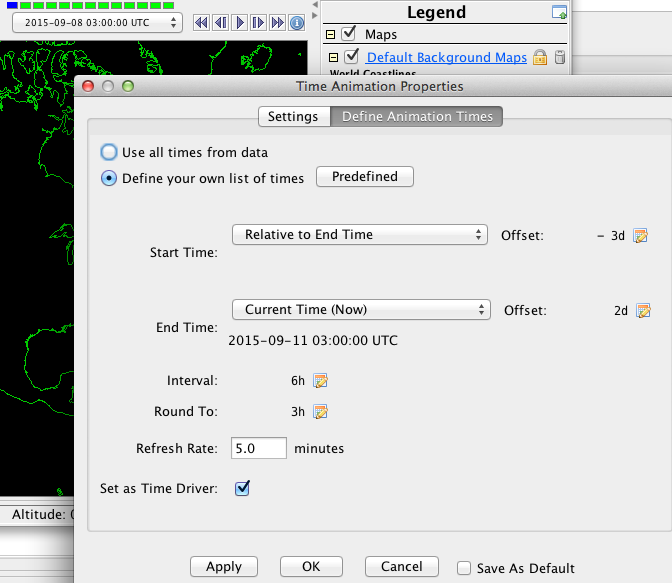Open the End Time 'Current Time (Now)' dropdown

tap(361, 310)
